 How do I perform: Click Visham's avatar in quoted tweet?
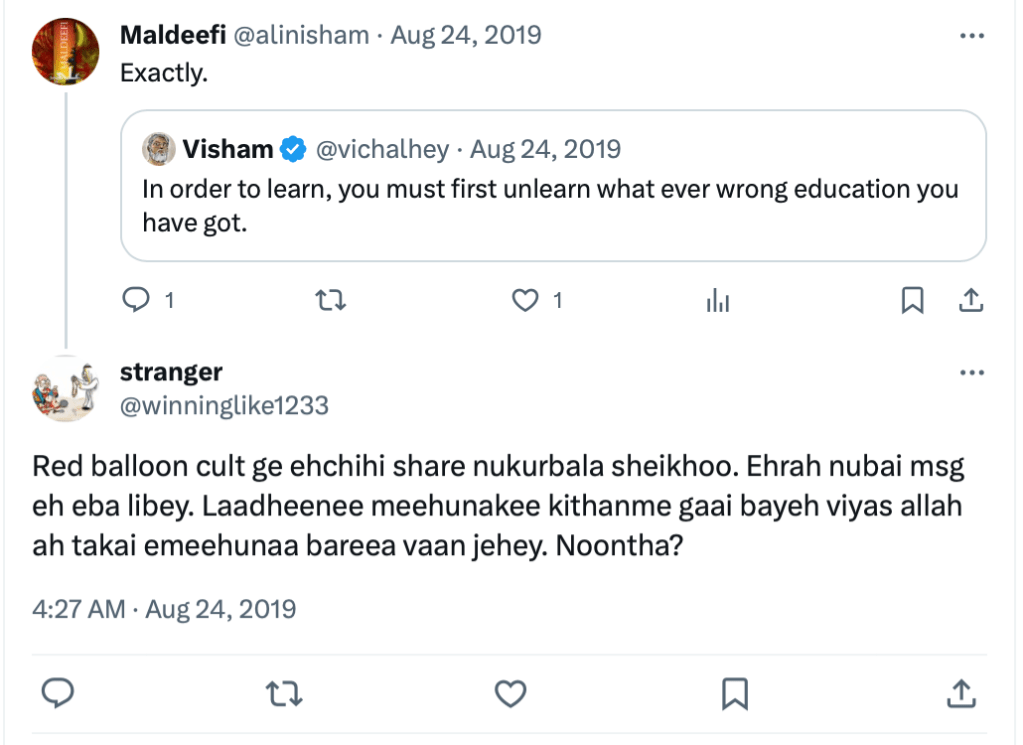158,150
